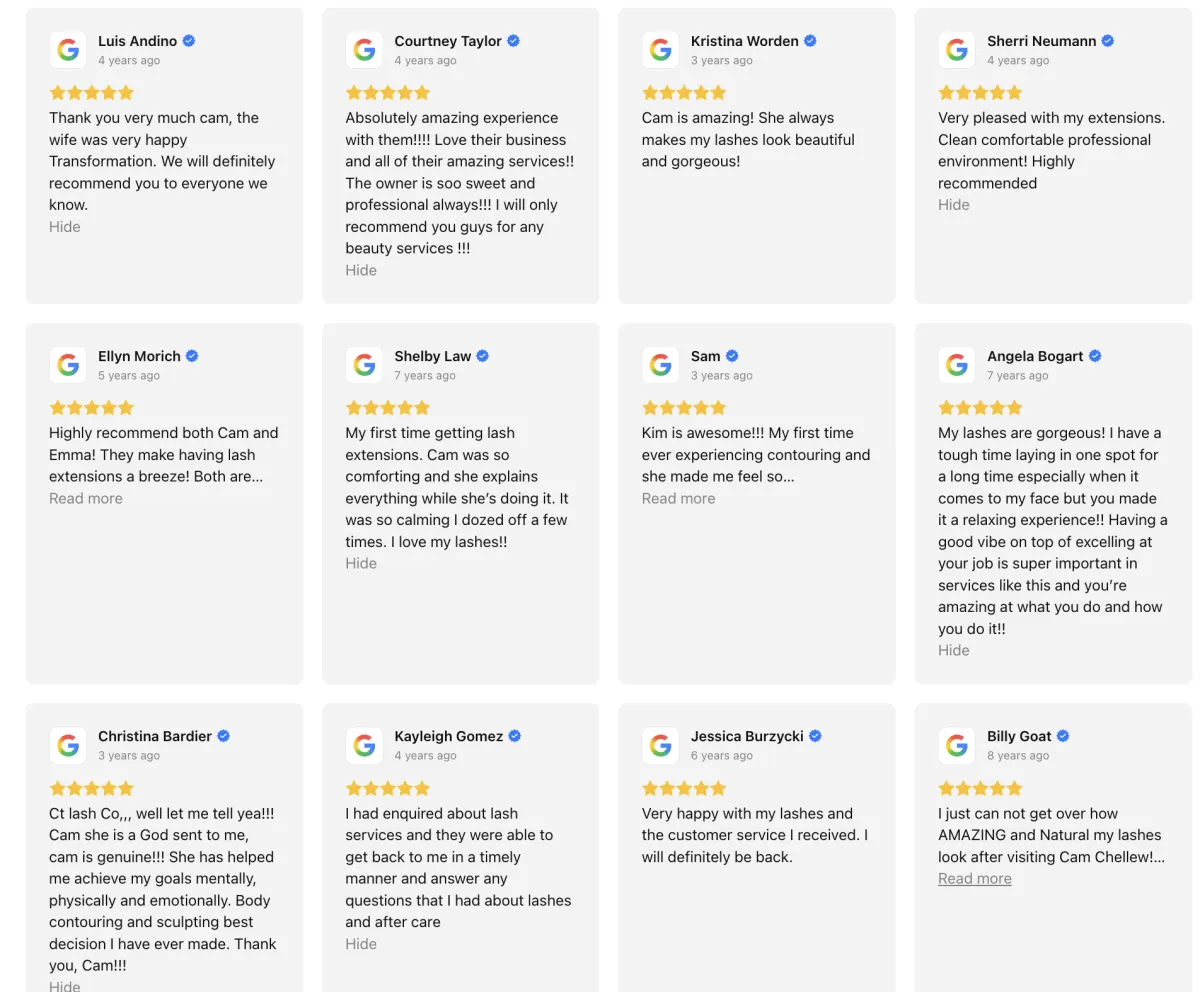Open Read more on Billy Goat's review
The image size is (1200, 992).
(974, 878)
